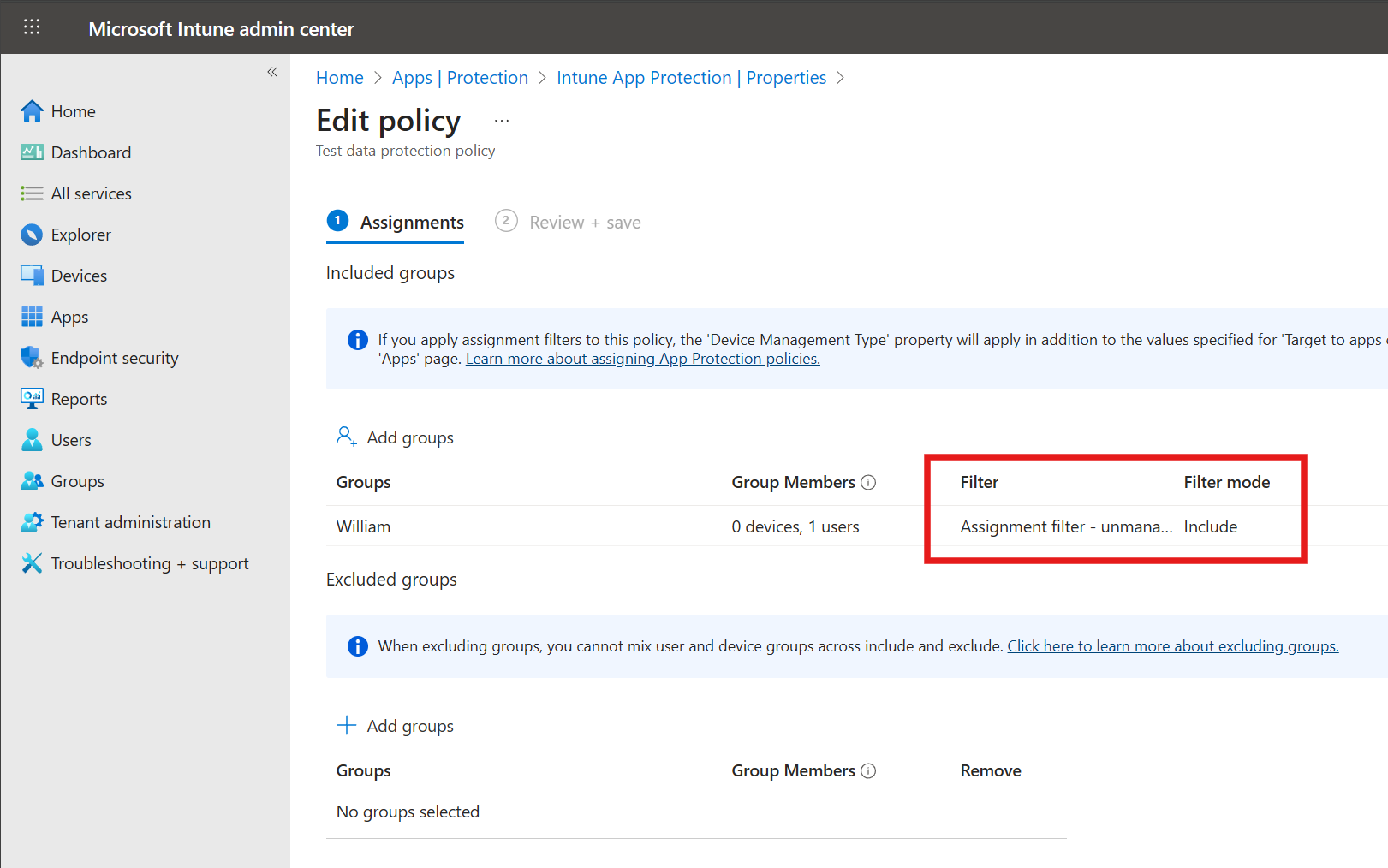Click the Devices monitor icon

click(x=32, y=276)
